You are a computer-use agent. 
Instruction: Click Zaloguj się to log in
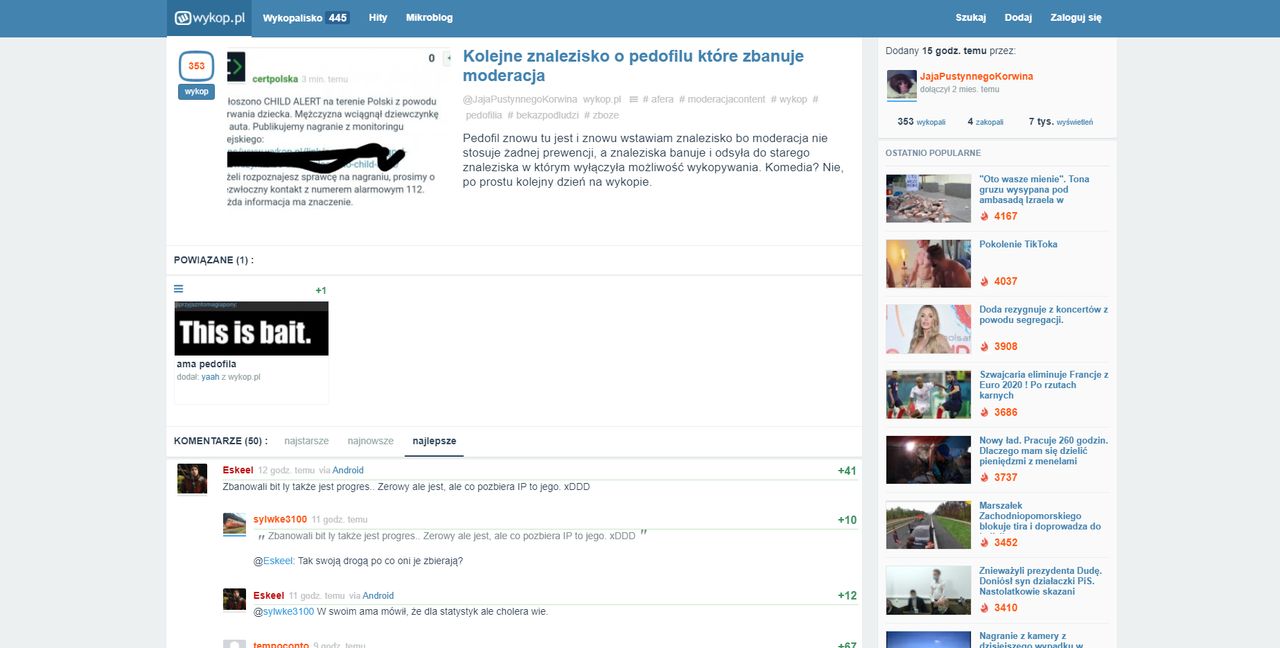coord(1076,18)
